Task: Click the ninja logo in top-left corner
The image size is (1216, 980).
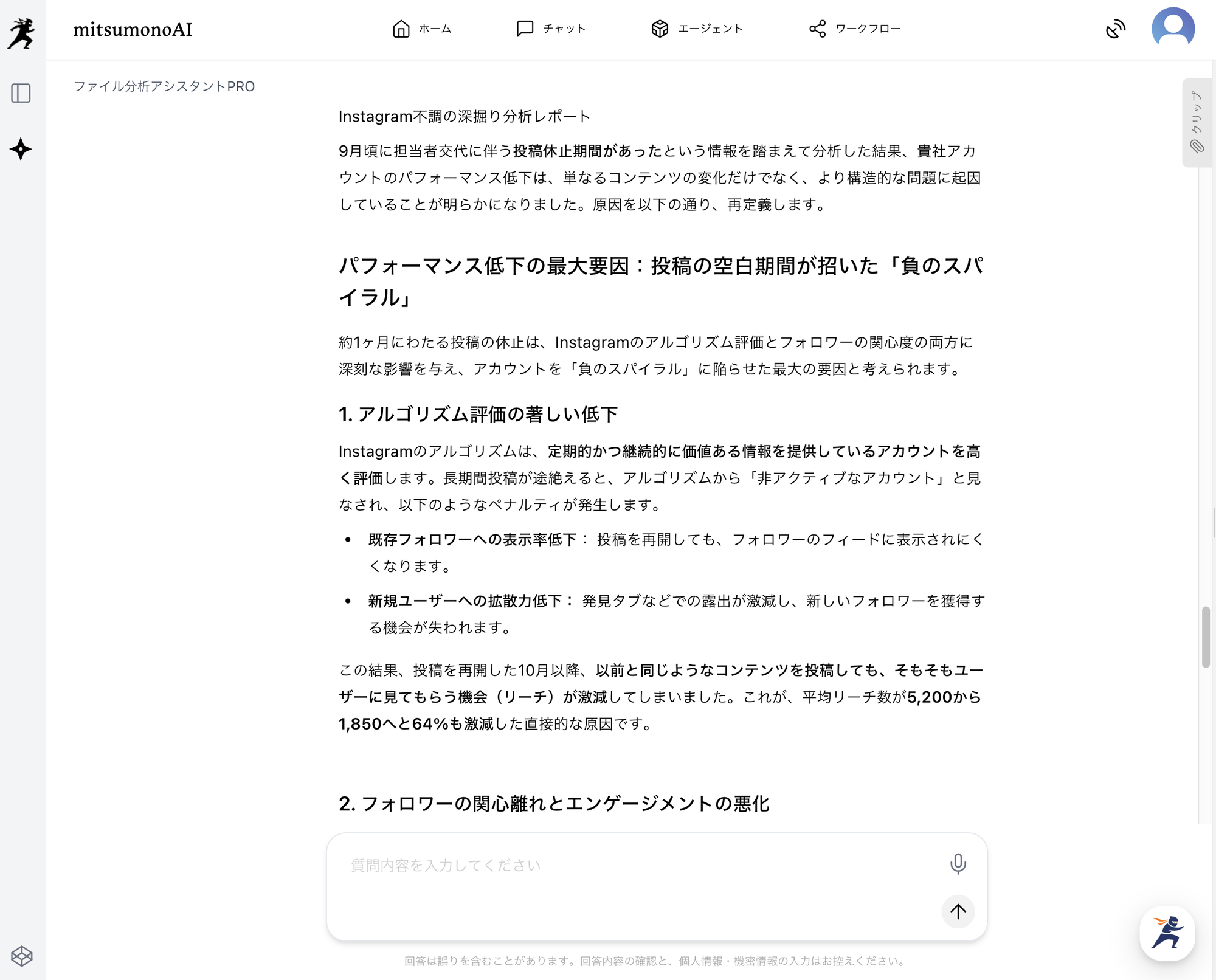Action: (22, 33)
